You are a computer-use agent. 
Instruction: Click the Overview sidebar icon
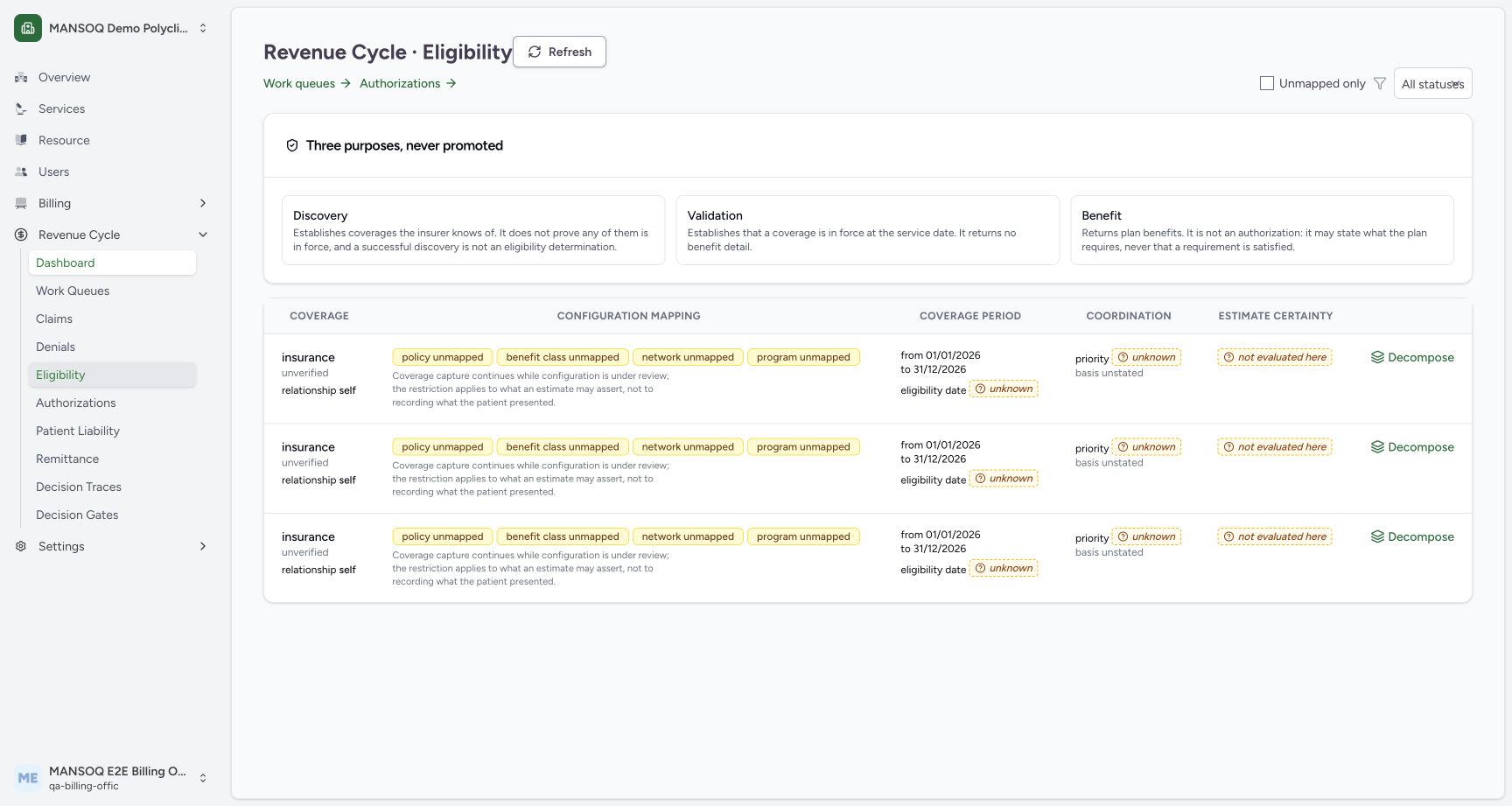tap(21, 77)
